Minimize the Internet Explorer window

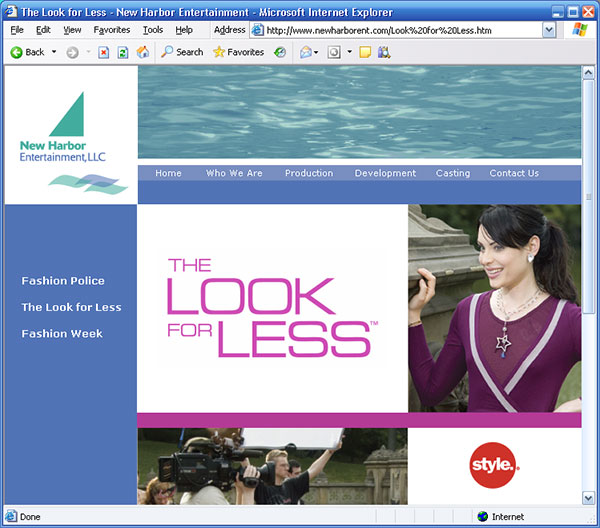click(558, 12)
